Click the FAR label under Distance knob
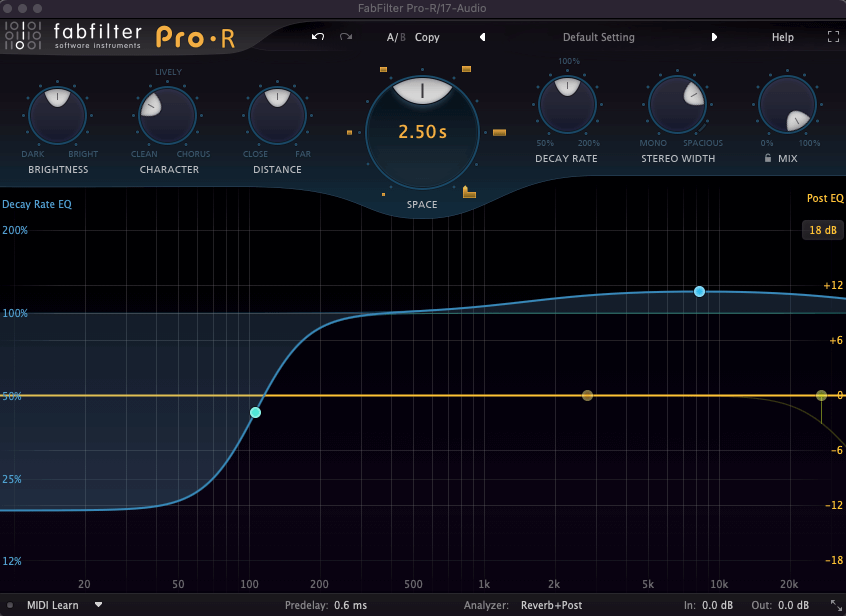The height and width of the screenshot is (616, 846). coord(303,154)
